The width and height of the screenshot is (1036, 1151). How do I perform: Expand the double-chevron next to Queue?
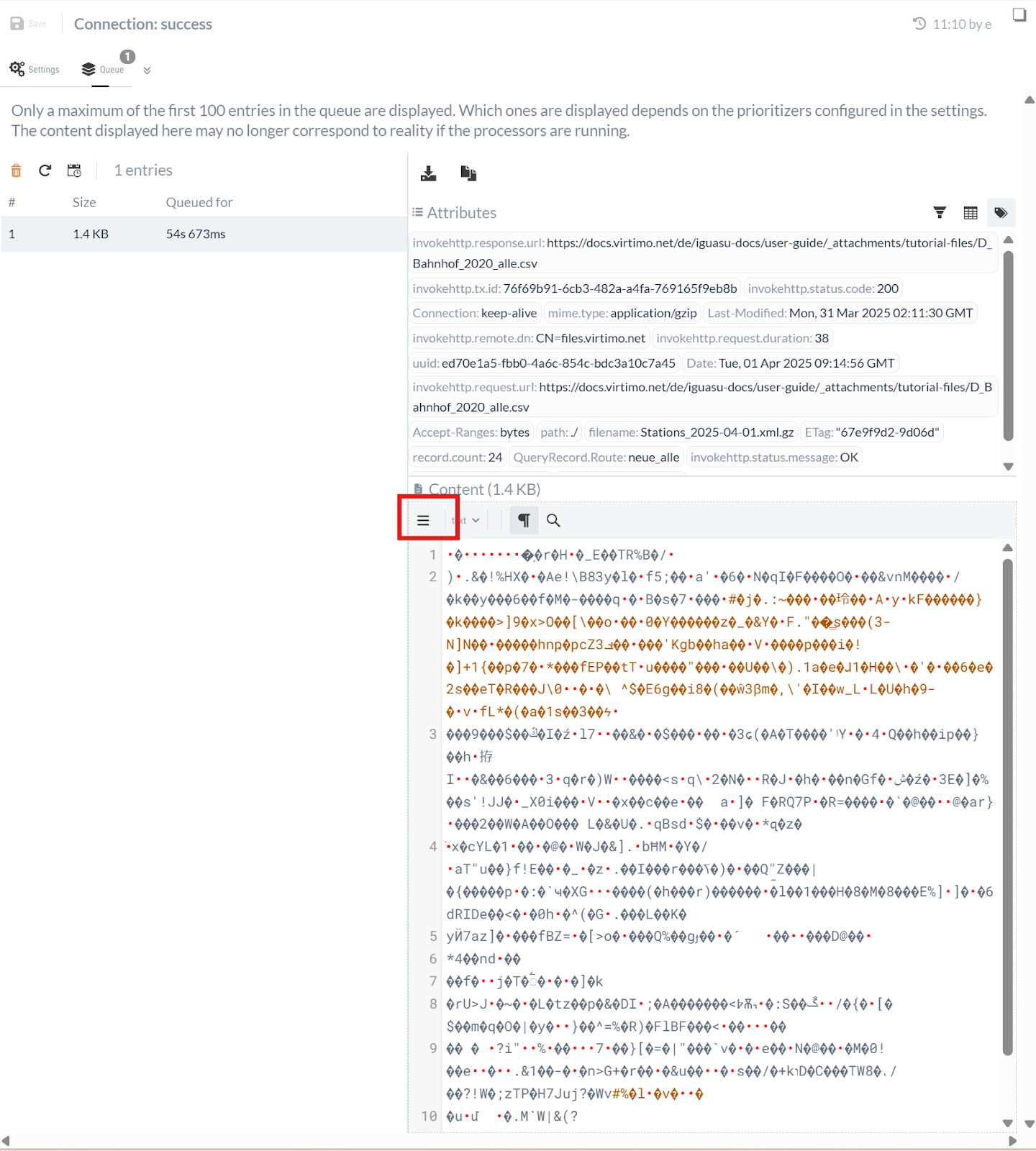[147, 70]
